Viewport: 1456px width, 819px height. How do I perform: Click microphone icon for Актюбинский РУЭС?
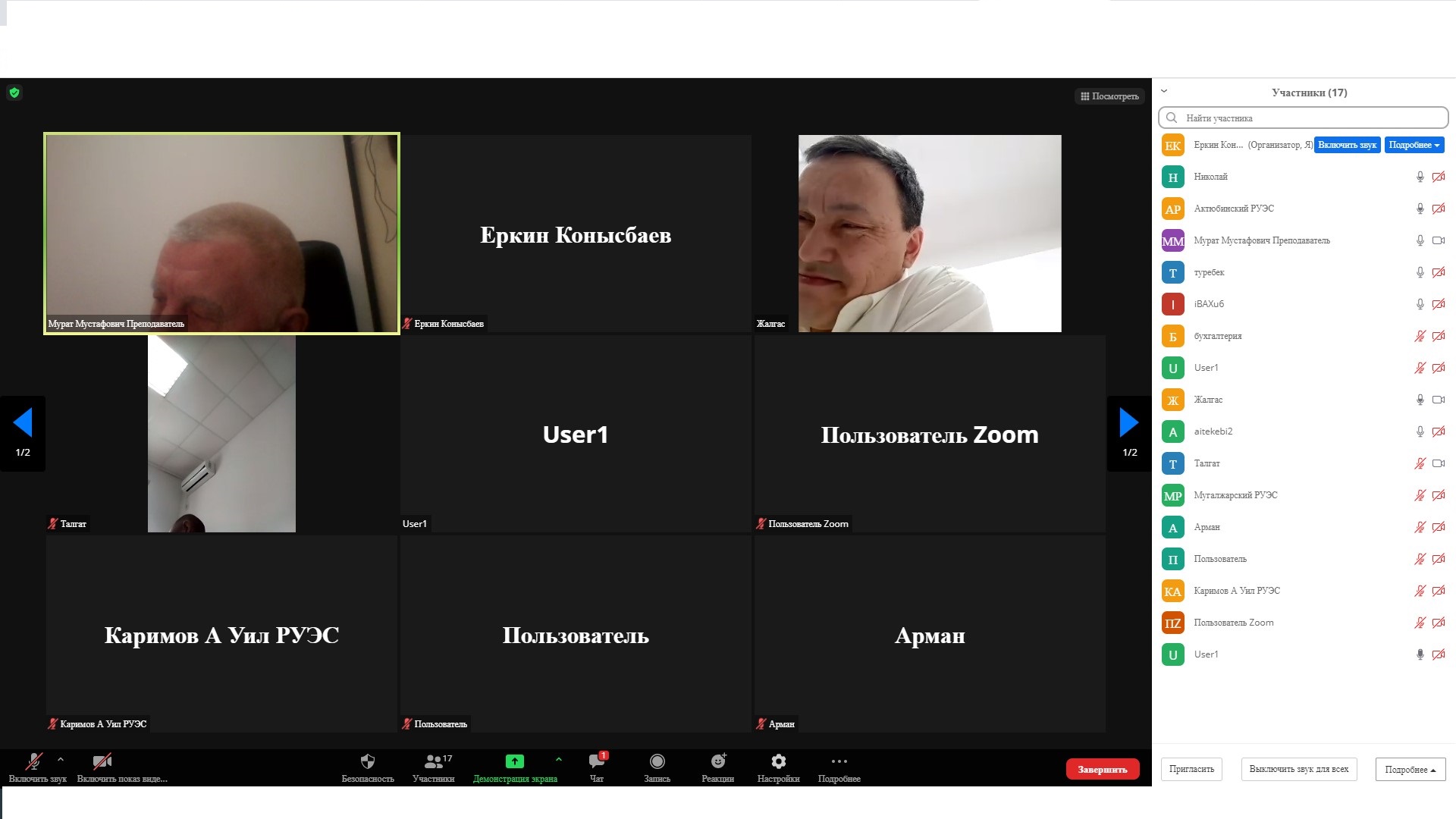click(x=1420, y=209)
